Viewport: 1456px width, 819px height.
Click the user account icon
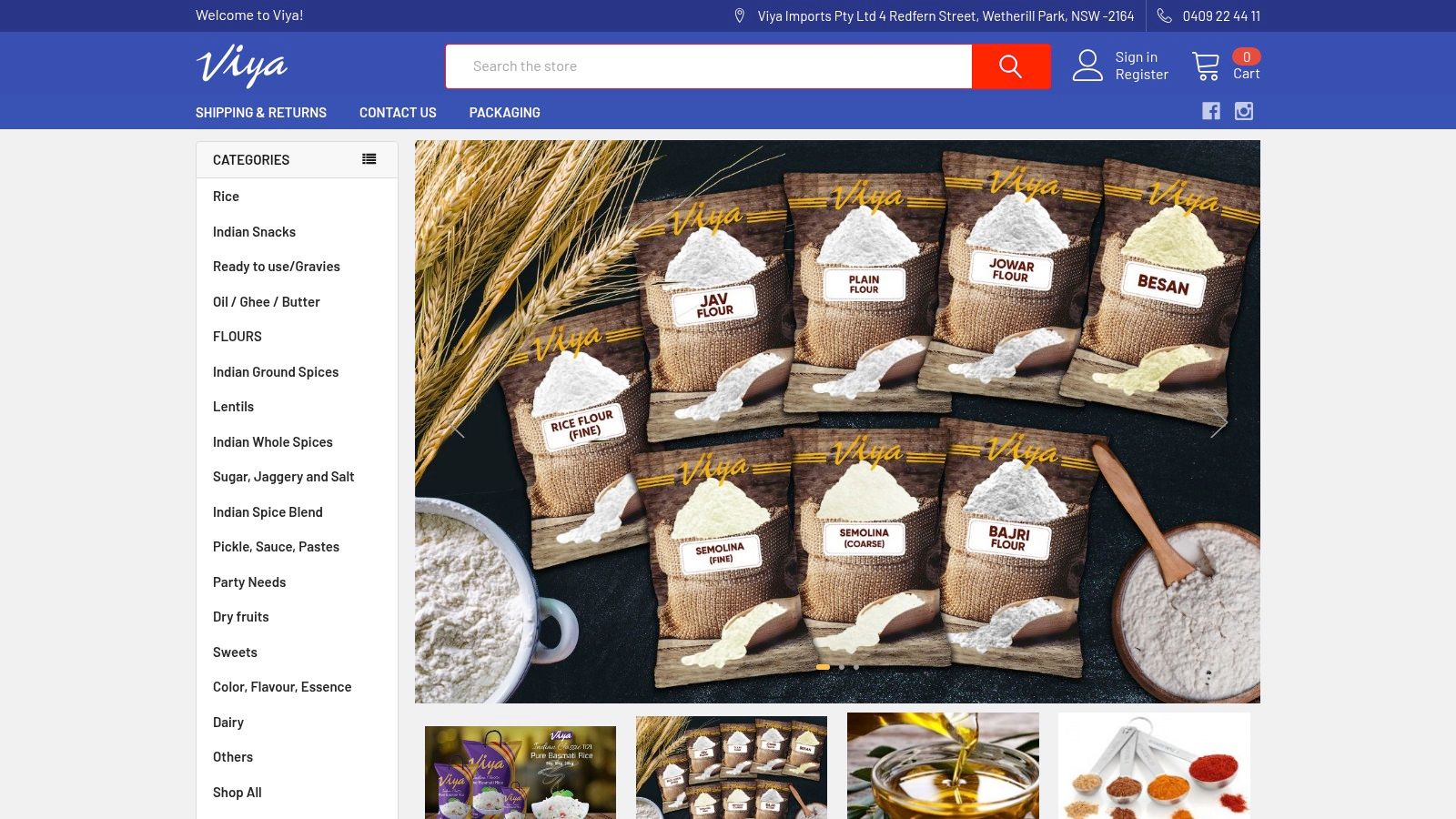[x=1087, y=66]
